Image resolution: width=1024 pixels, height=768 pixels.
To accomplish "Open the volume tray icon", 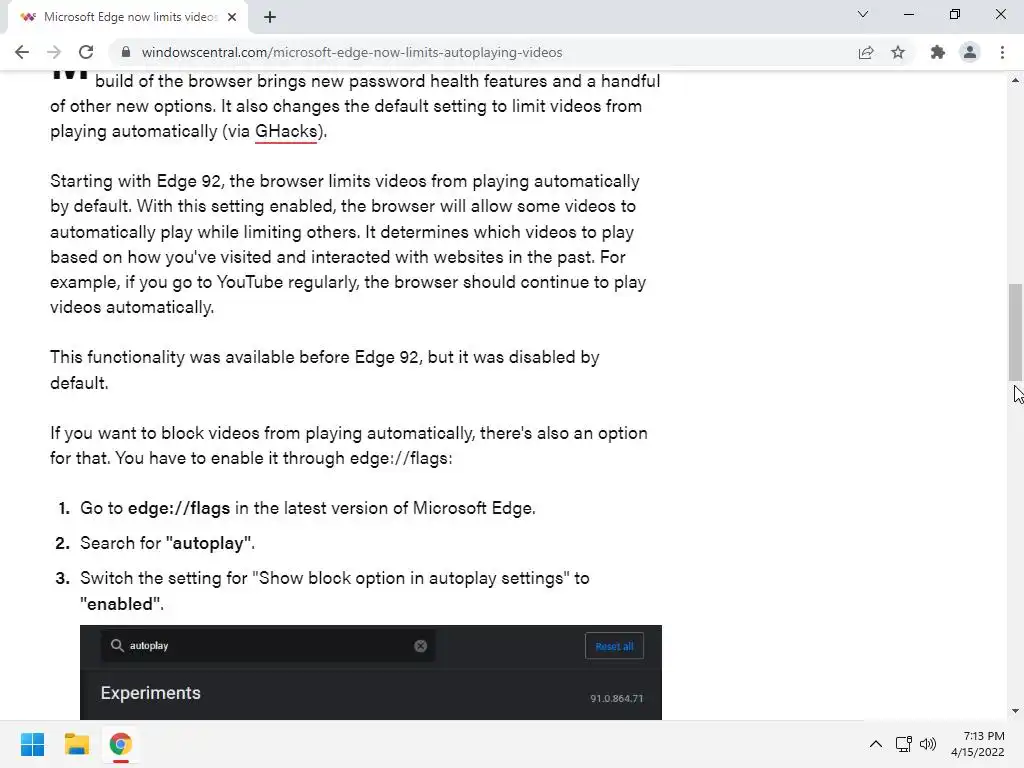I will [x=927, y=744].
